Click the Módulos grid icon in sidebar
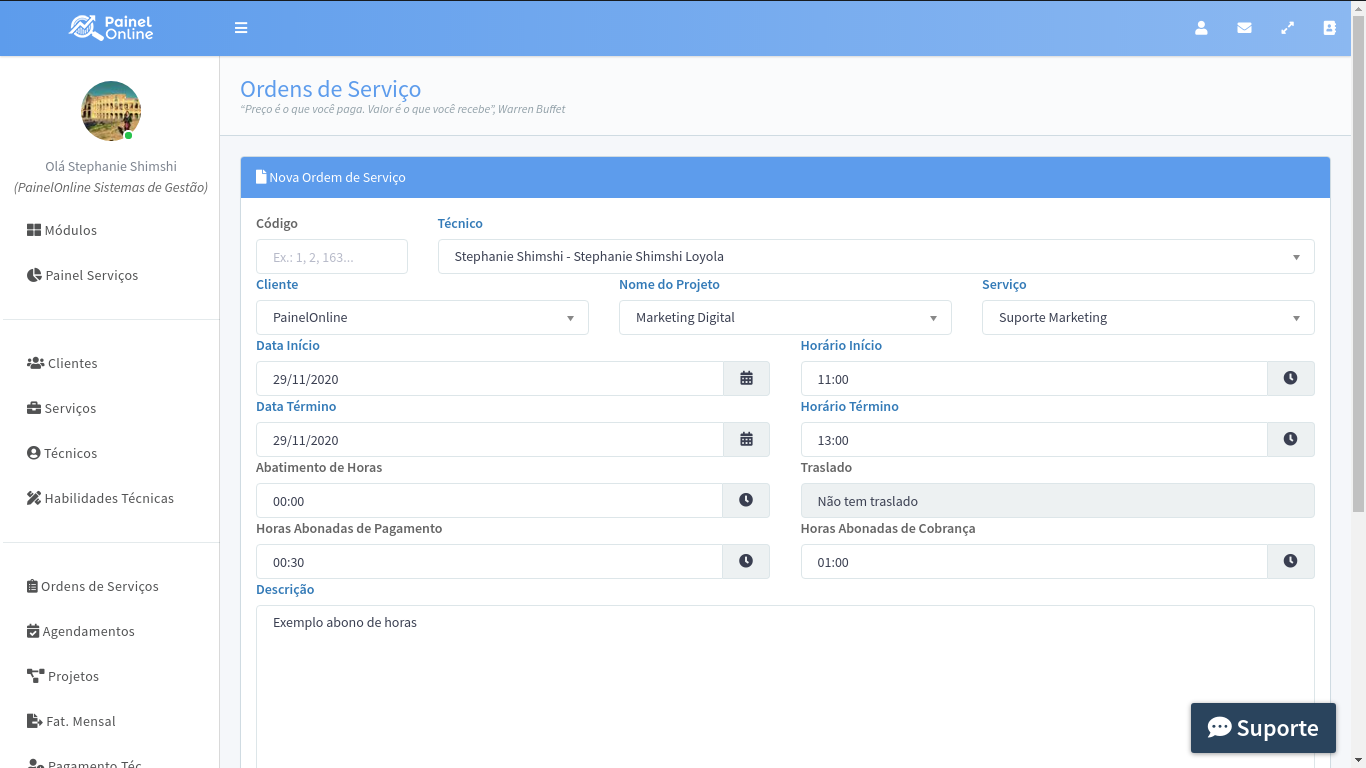The width and height of the screenshot is (1366, 768). click(34, 230)
